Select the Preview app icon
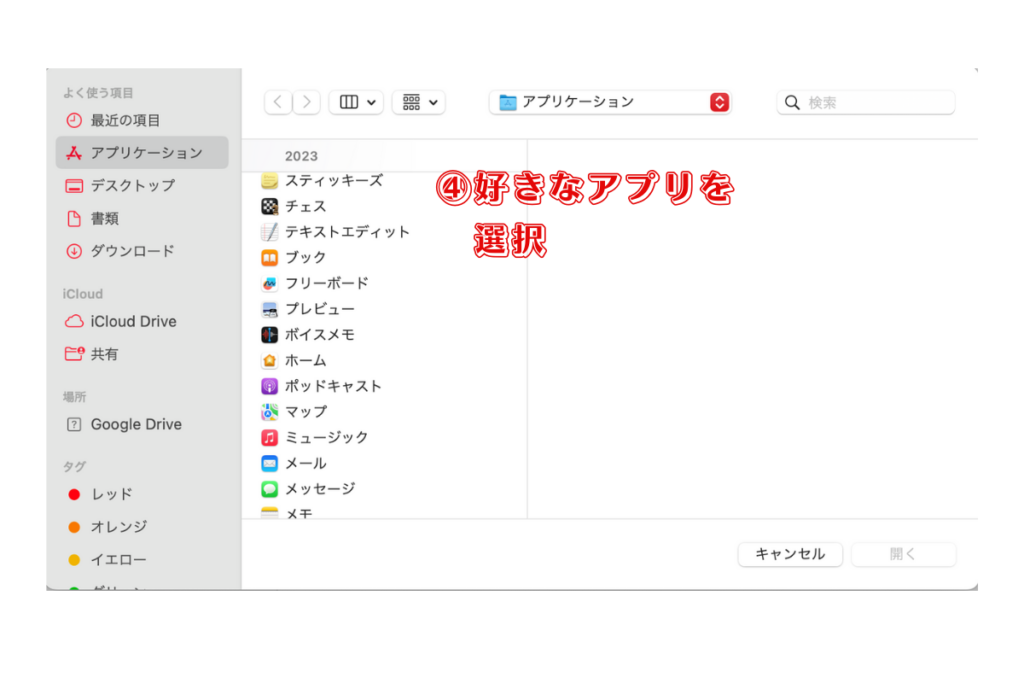Viewport: 1024px width, 683px height. (x=269, y=309)
